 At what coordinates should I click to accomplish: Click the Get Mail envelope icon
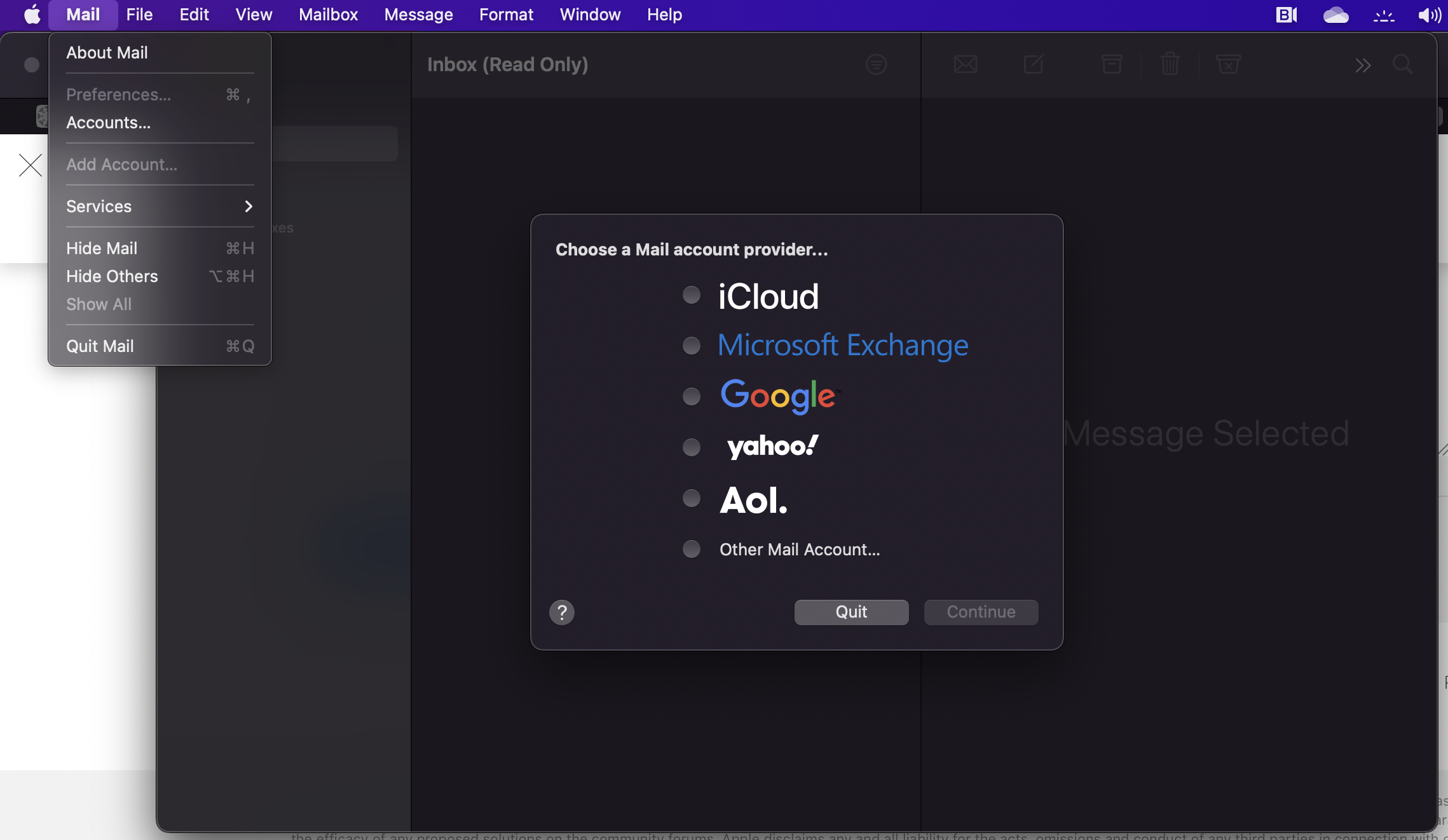click(x=965, y=64)
